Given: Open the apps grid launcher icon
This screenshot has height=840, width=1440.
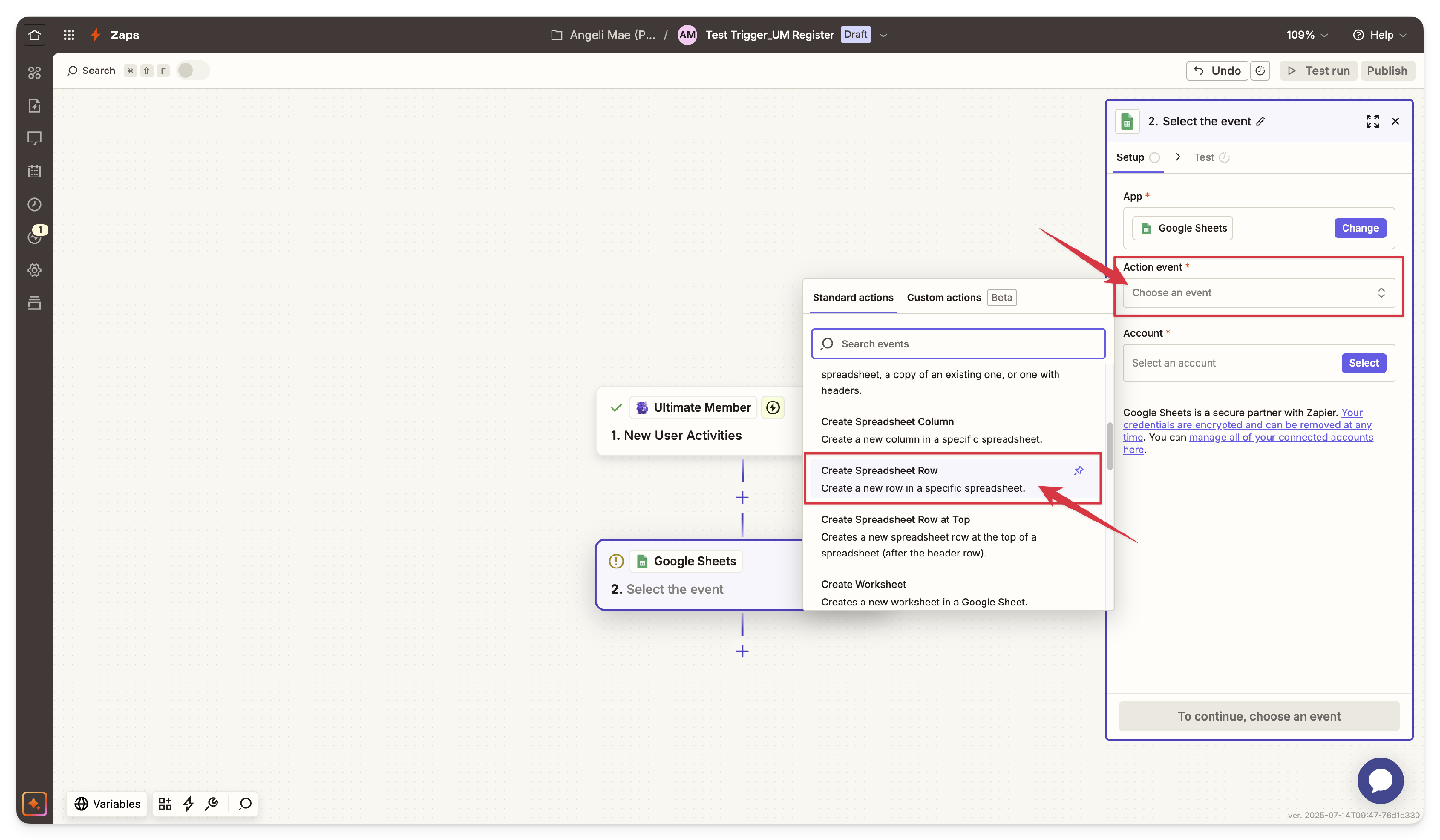Looking at the screenshot, I should (69, 35).
